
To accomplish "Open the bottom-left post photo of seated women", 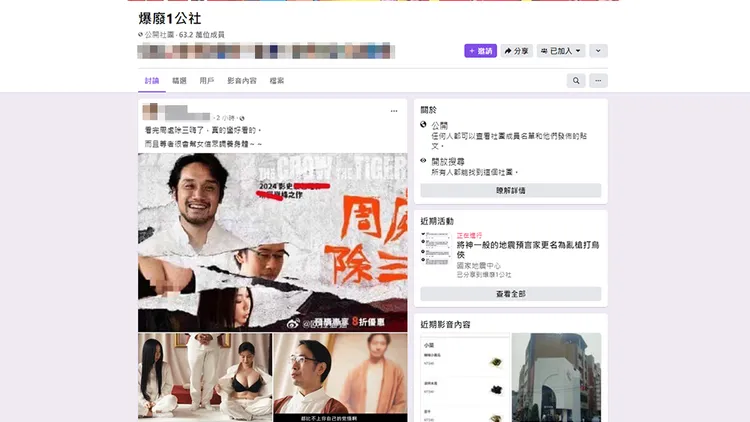I will coord(205,378).
